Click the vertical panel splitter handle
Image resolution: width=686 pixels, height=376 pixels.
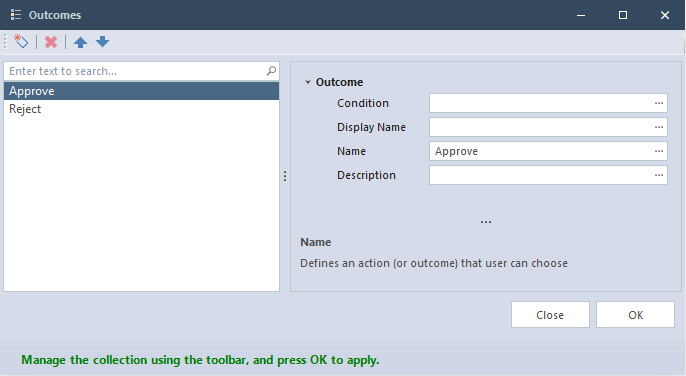[x=285, y=176]
